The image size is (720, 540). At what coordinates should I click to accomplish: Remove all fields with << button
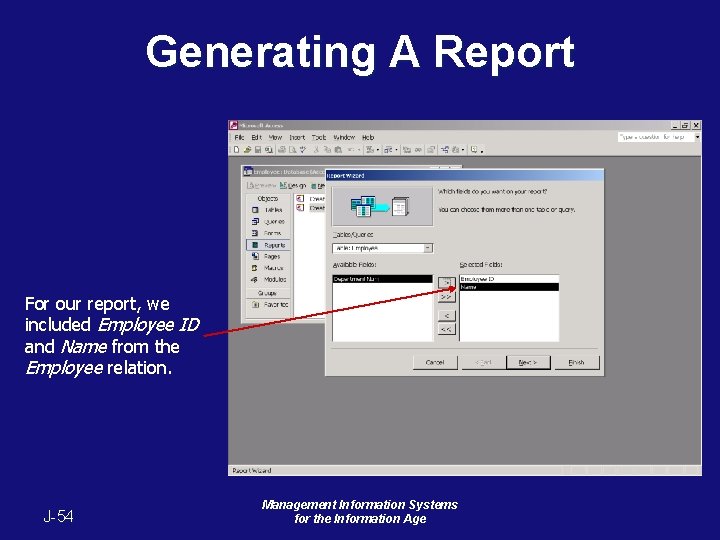[x=446, y=329]
